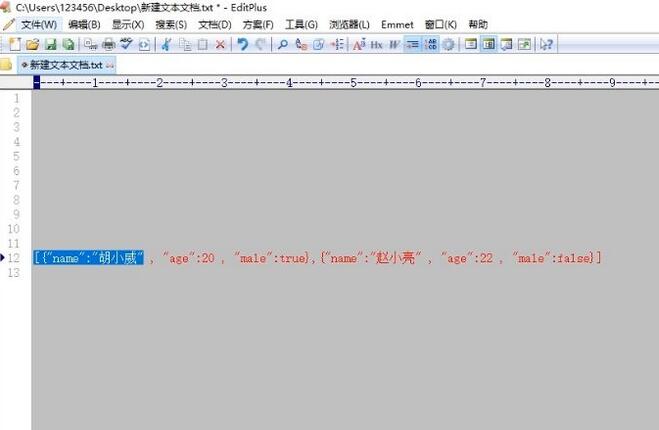Click the "age":20 text
Screen dimensions: 659x430
[x=189, y=258]
